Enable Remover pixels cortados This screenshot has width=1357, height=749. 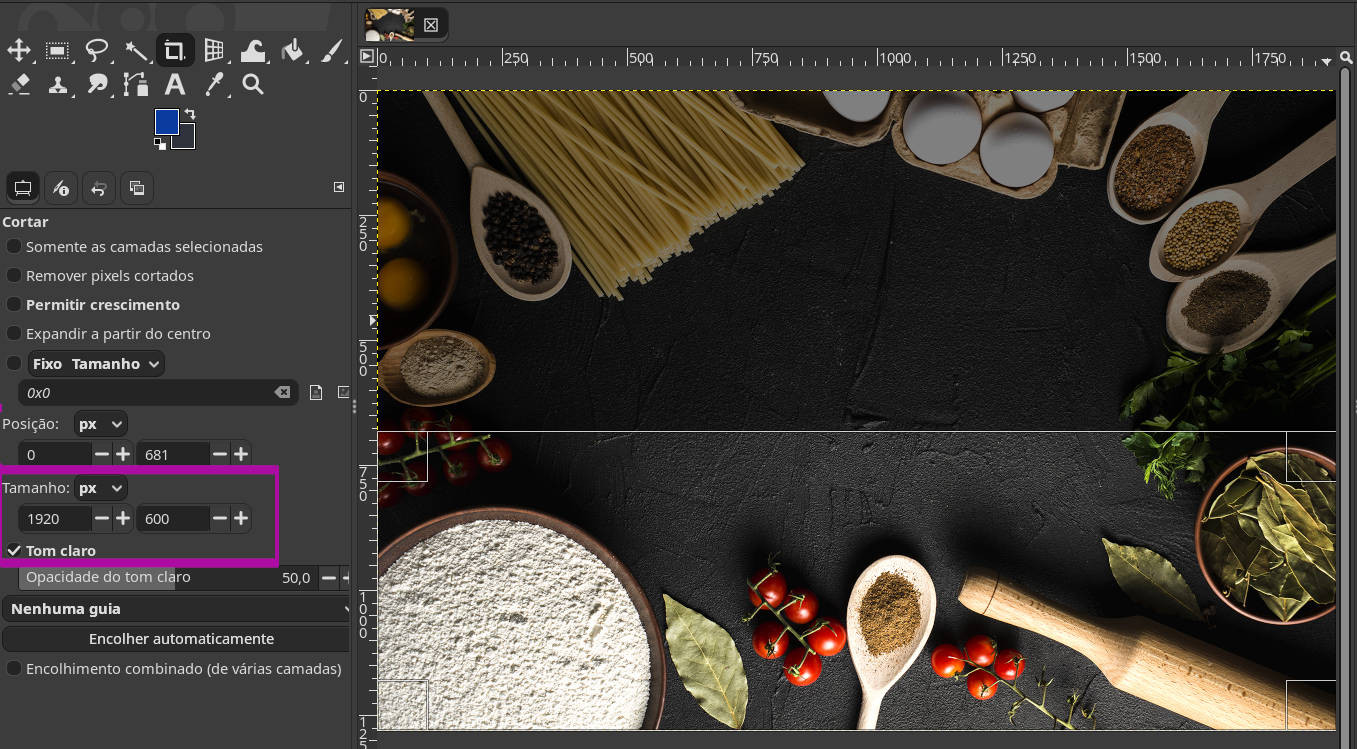tap(14, 275)
